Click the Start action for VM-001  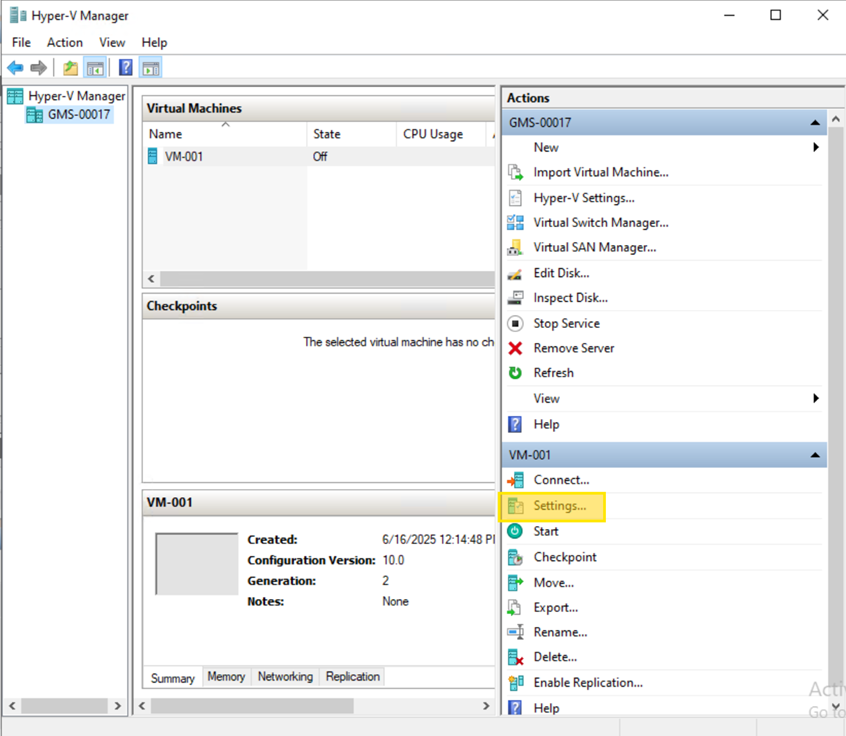(546, 531)
